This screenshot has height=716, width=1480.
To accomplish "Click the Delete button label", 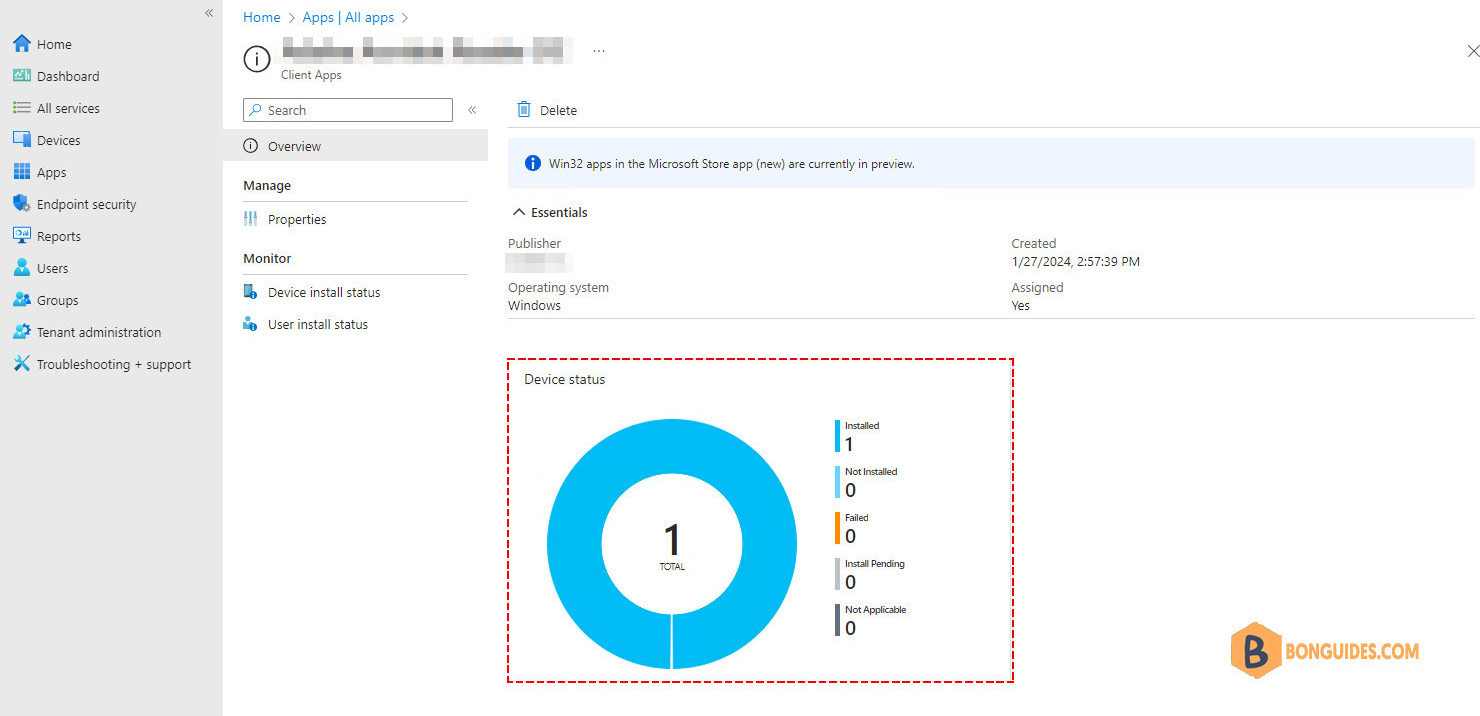I will [558, 110].
